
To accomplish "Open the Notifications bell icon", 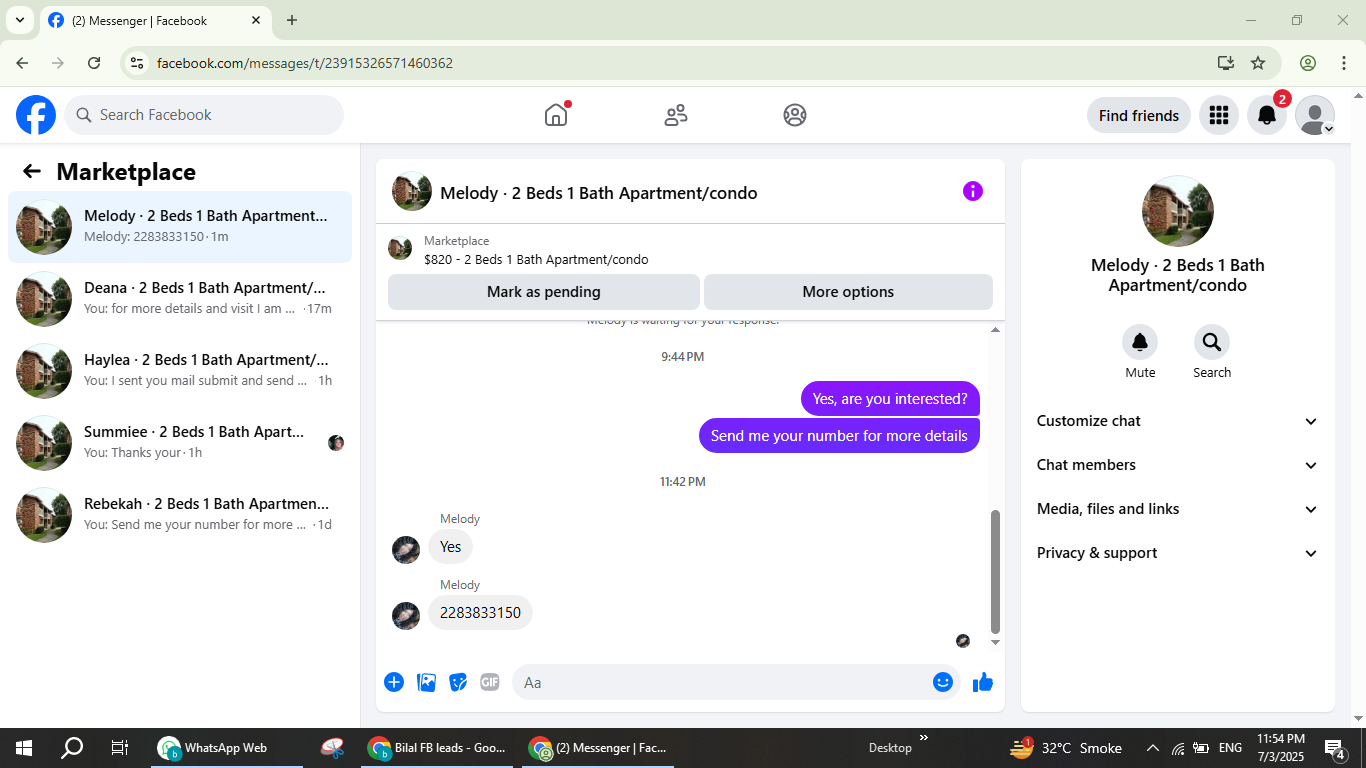I will pos(1267,115).
